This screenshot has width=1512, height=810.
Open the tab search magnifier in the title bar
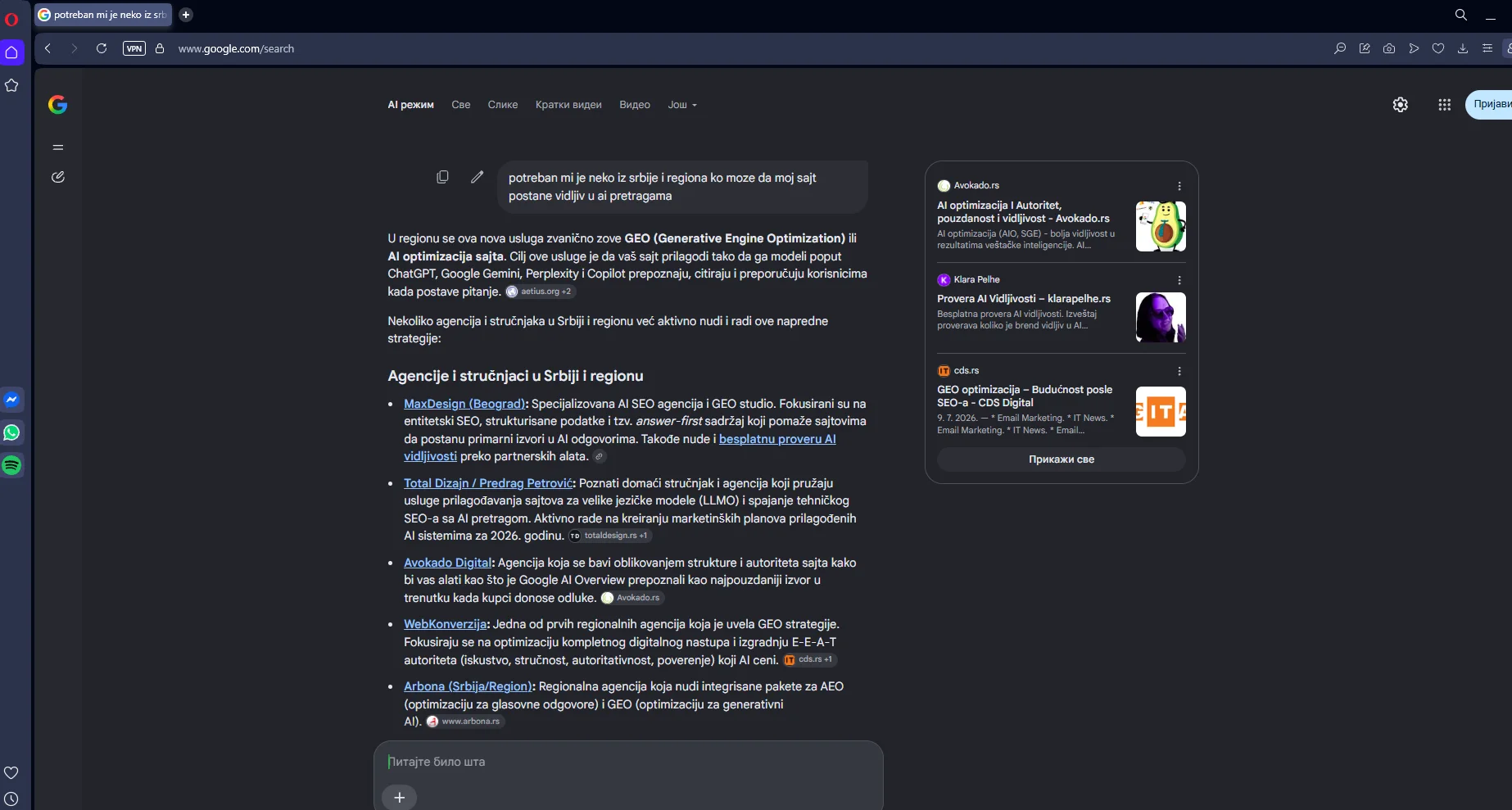(1461, 15)
